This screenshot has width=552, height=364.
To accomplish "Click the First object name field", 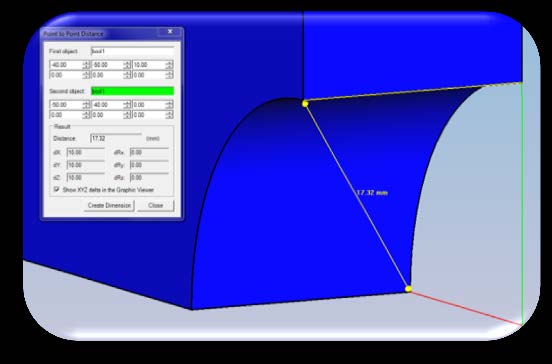I will coord(132,51).
